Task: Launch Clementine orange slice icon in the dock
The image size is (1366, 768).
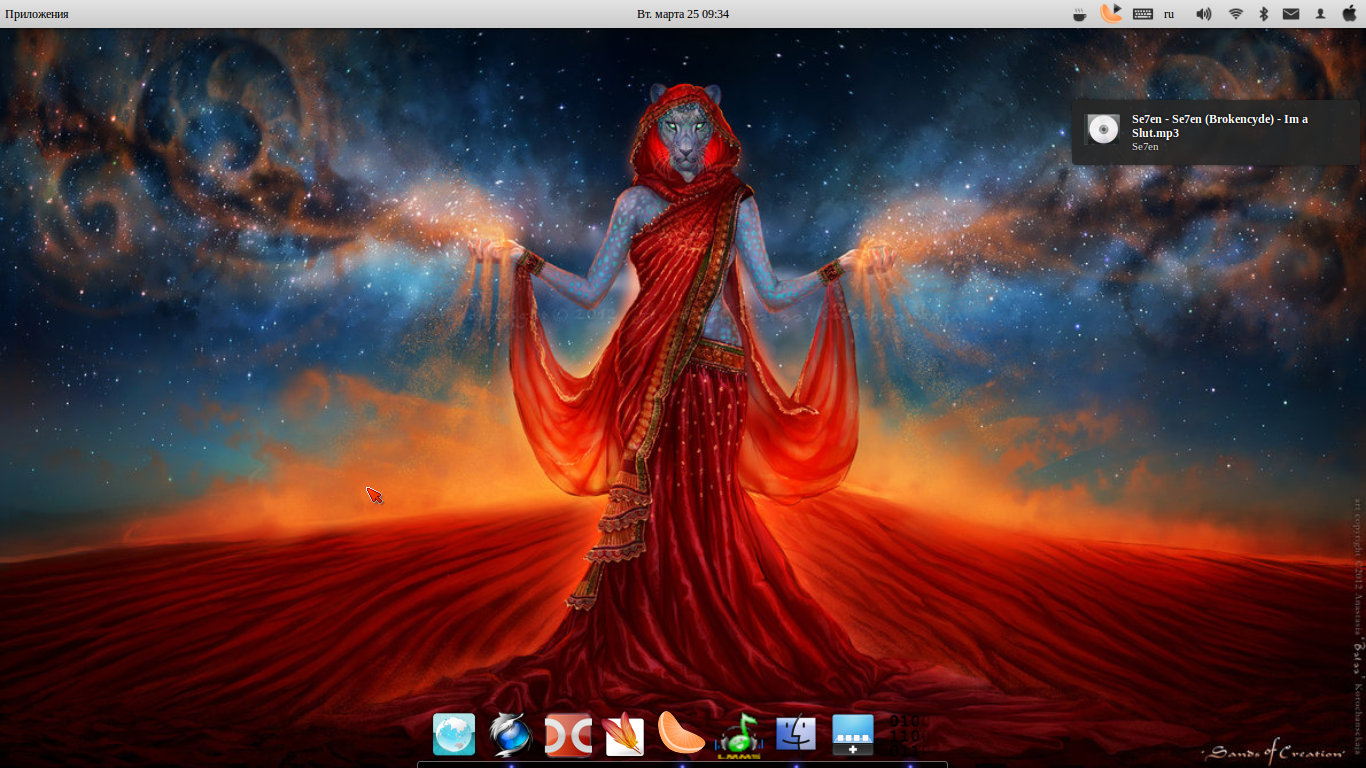Action: coord(682,733)
